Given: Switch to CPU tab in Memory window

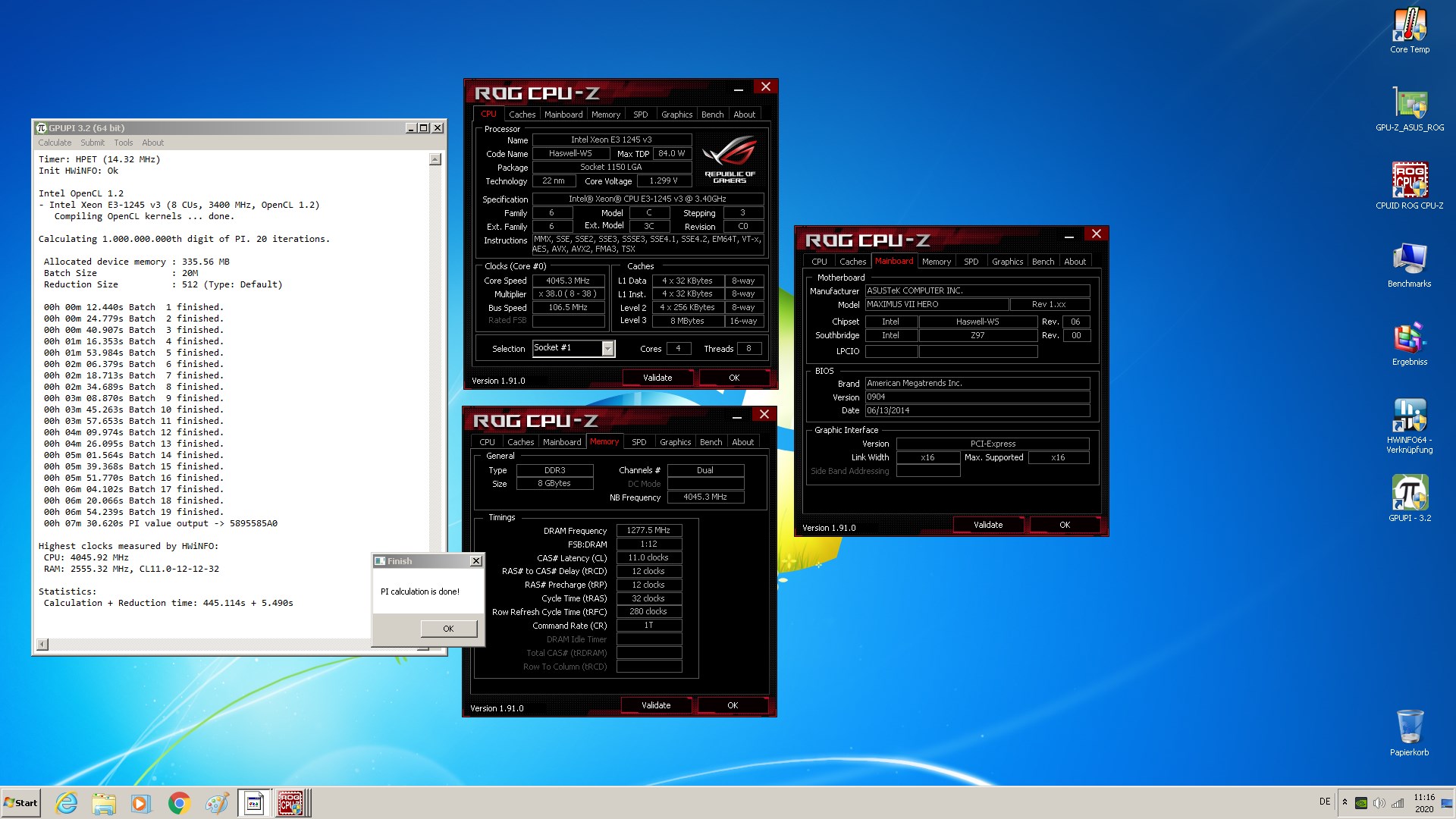Looking at the screenshot, I should pyautogui.click(x=487, y=442).
